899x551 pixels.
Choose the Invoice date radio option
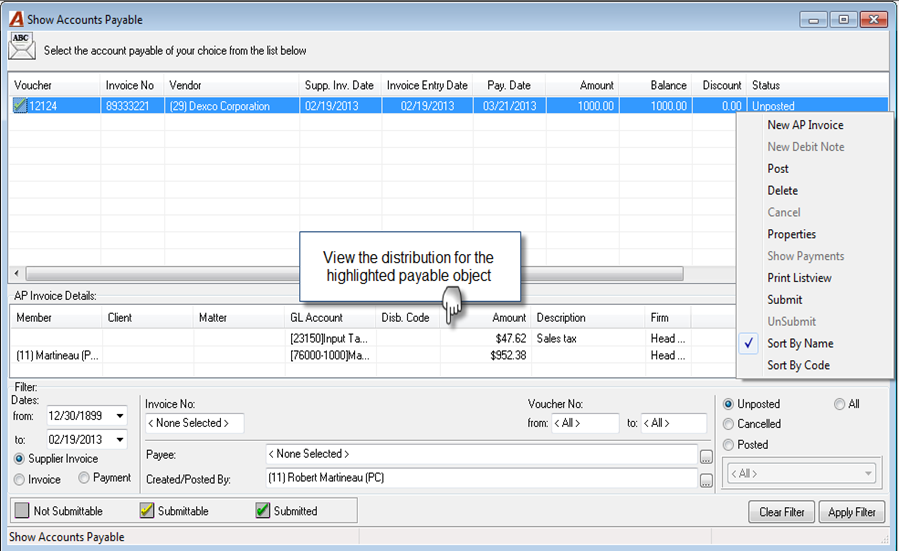pos(19,479)
